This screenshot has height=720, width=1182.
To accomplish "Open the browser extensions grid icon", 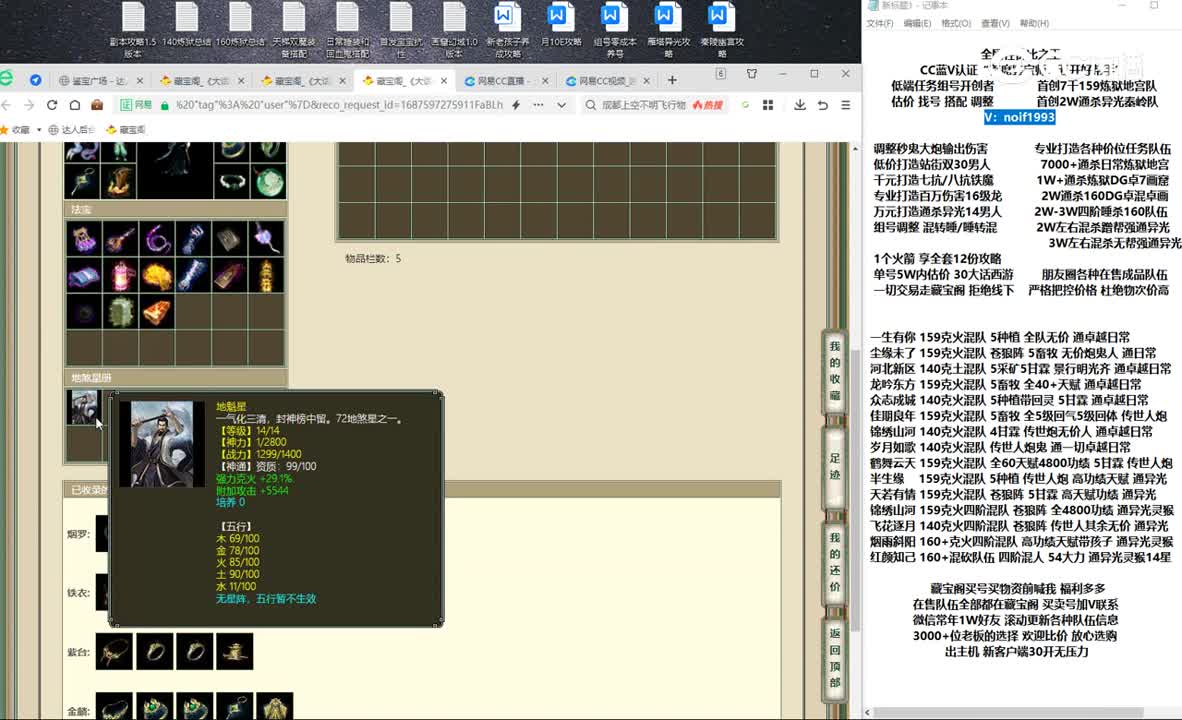I will (768, 105).
